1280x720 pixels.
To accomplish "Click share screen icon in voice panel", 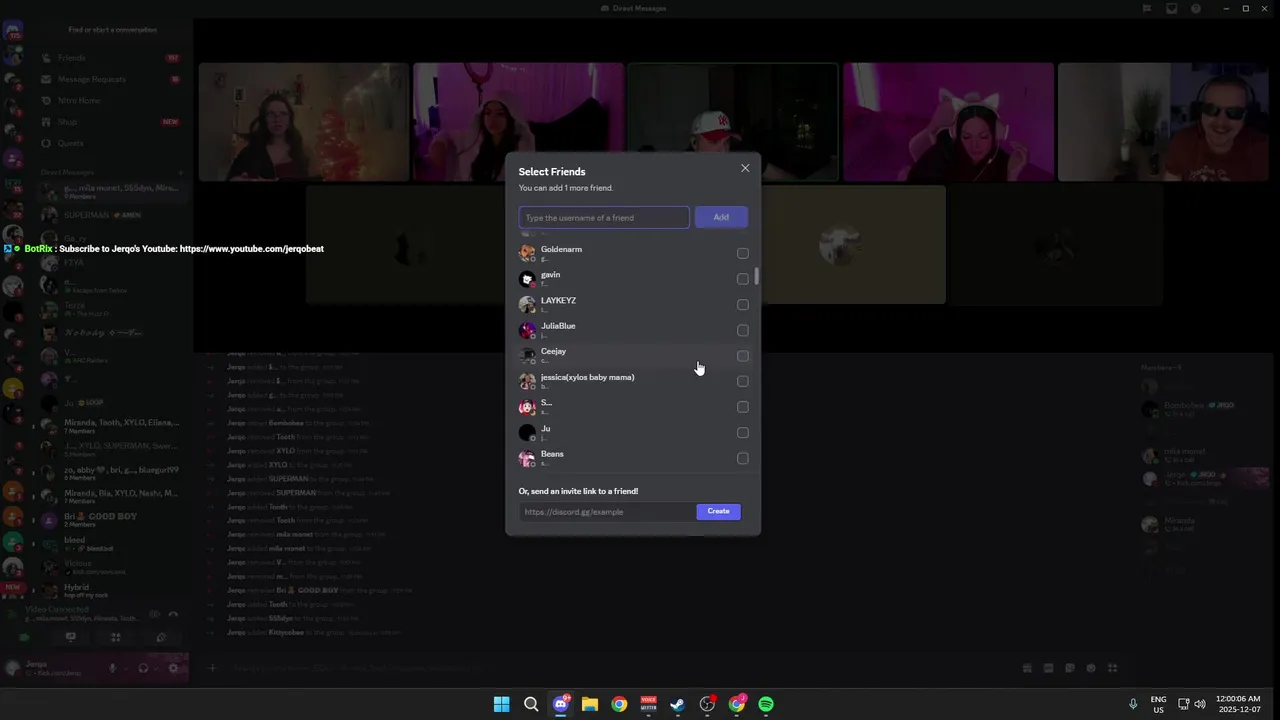I will 70,637.
